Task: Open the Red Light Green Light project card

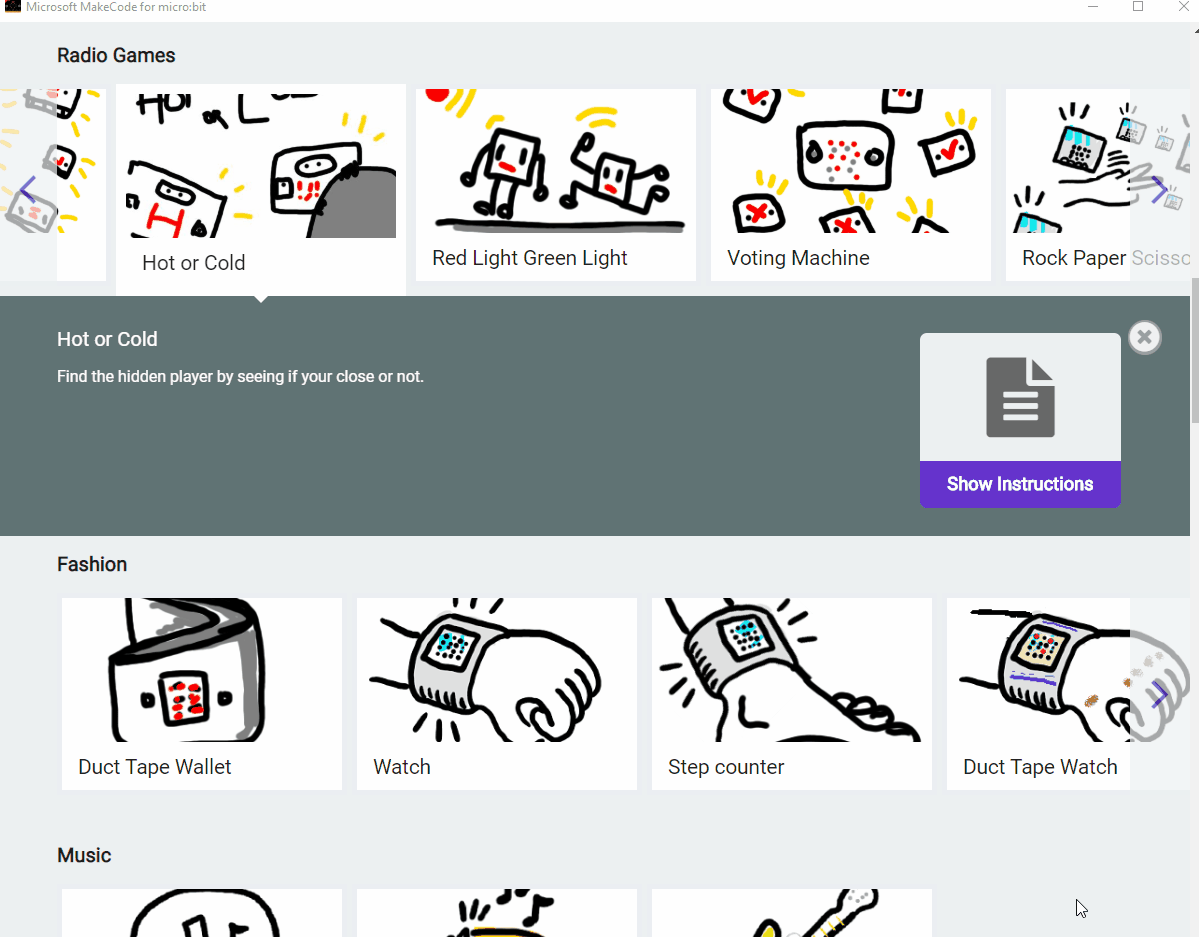Action: (556, 184)
